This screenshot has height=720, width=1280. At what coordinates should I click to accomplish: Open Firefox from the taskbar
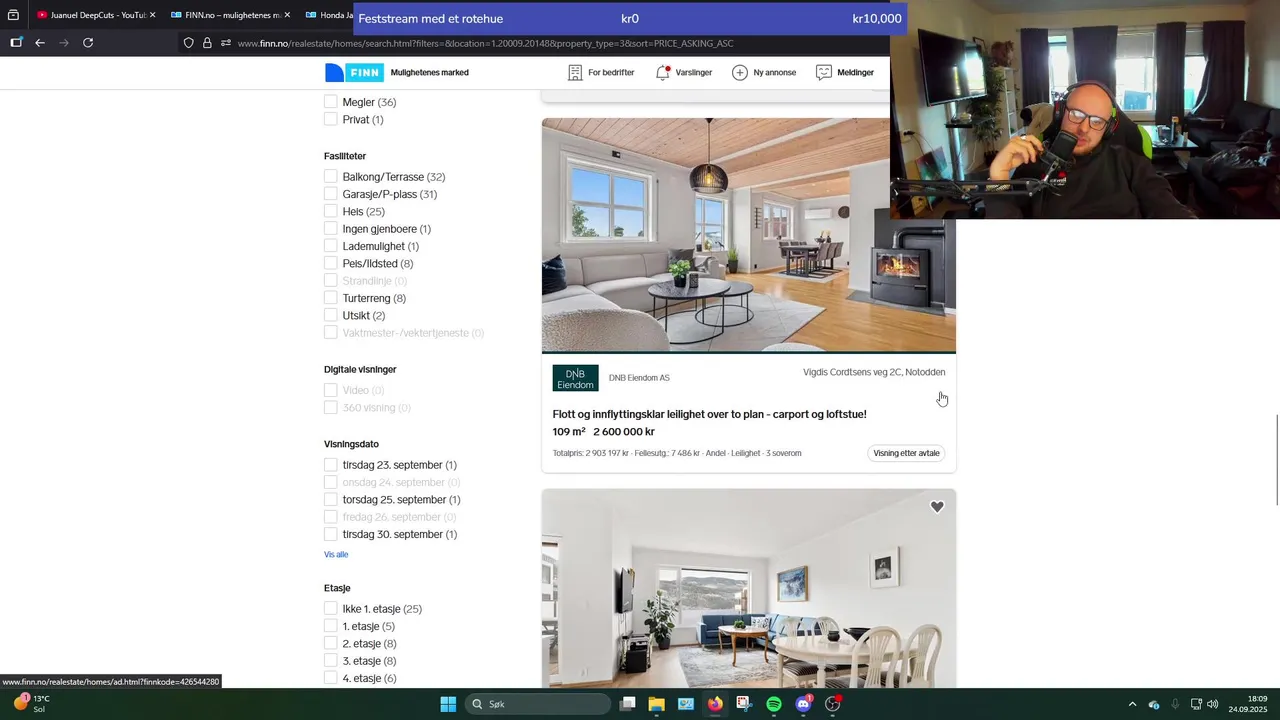(715, 704)
